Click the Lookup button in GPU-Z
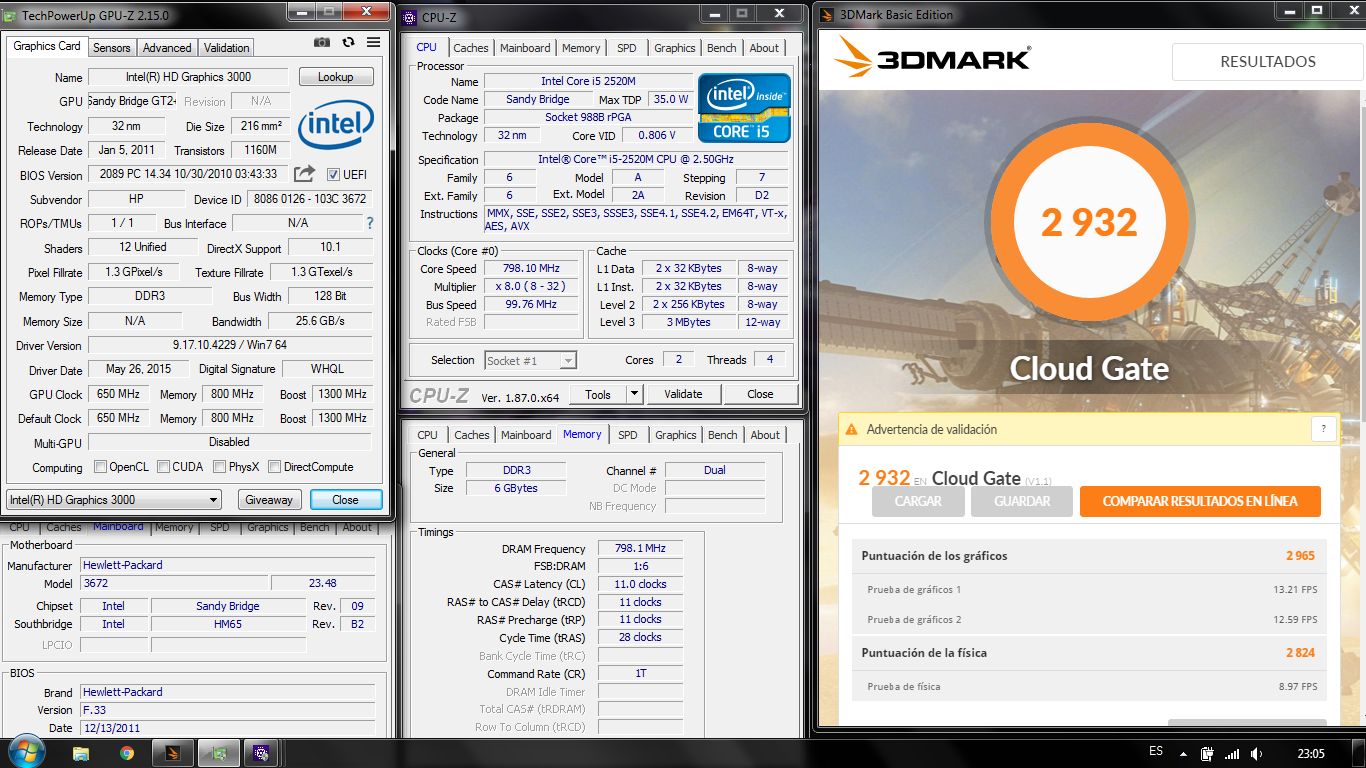The image size is (1366, 768). click(x=335, y=77)
